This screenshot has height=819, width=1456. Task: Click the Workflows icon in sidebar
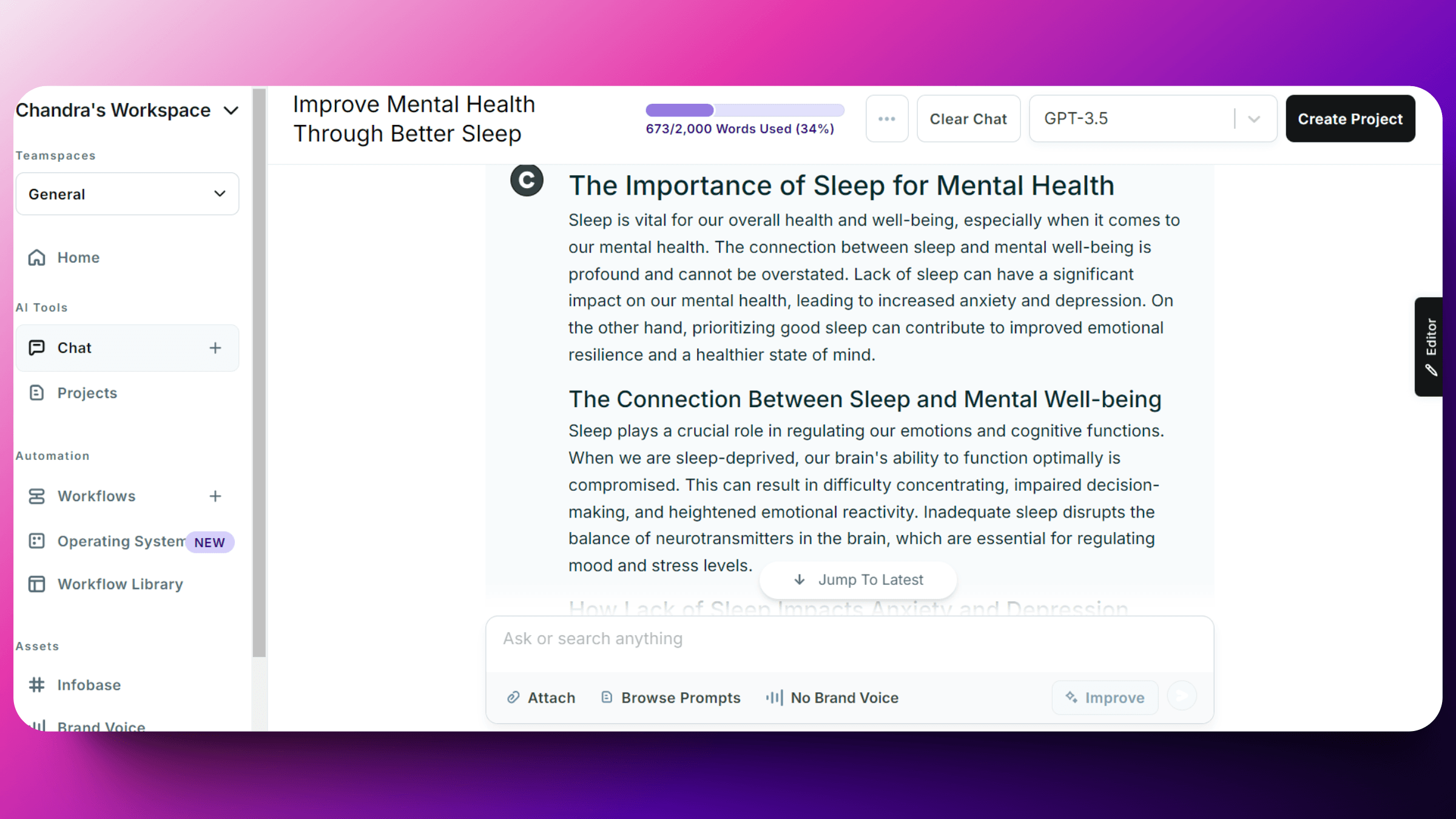[x=37, y=495]
